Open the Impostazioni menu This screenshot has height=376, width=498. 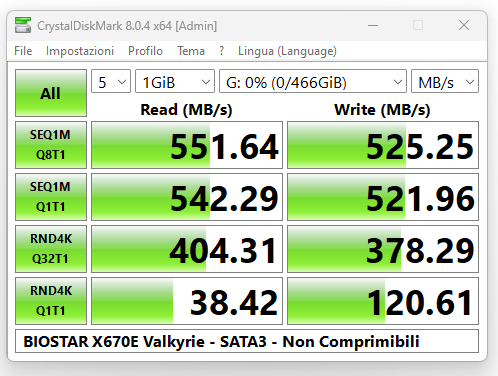(x=80, y=51)
